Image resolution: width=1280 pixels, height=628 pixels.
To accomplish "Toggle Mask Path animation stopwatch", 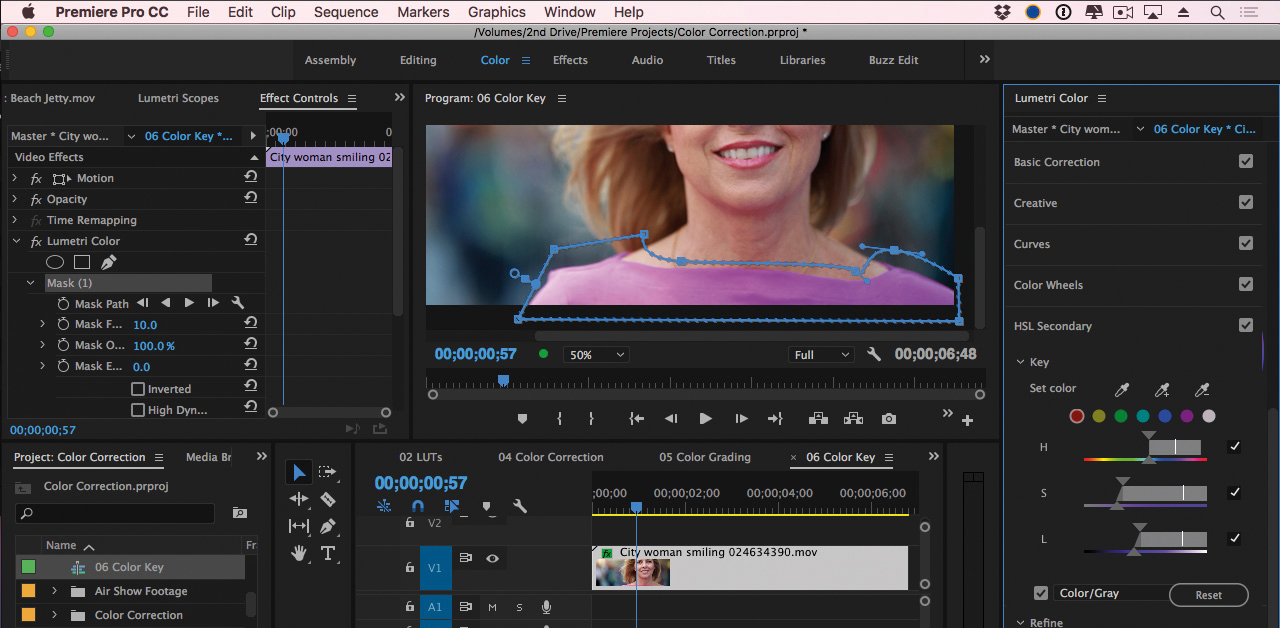I will [x=64, y=304].
